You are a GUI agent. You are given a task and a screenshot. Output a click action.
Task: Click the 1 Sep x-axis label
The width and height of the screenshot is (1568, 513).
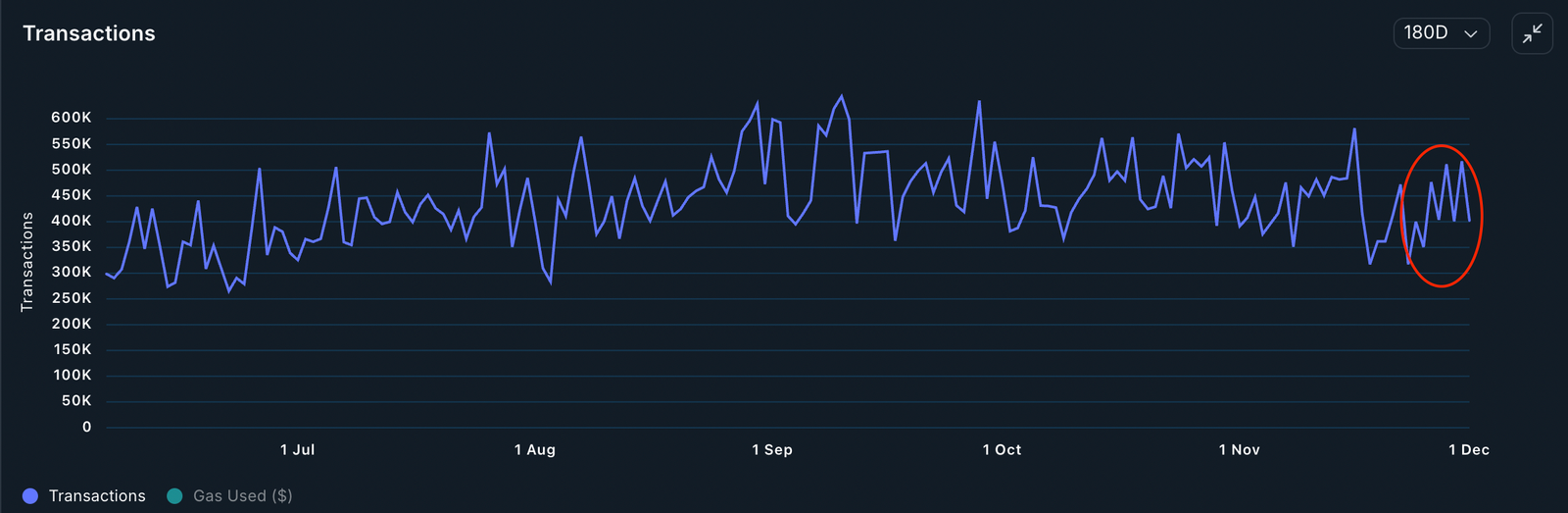pos(772,450)
